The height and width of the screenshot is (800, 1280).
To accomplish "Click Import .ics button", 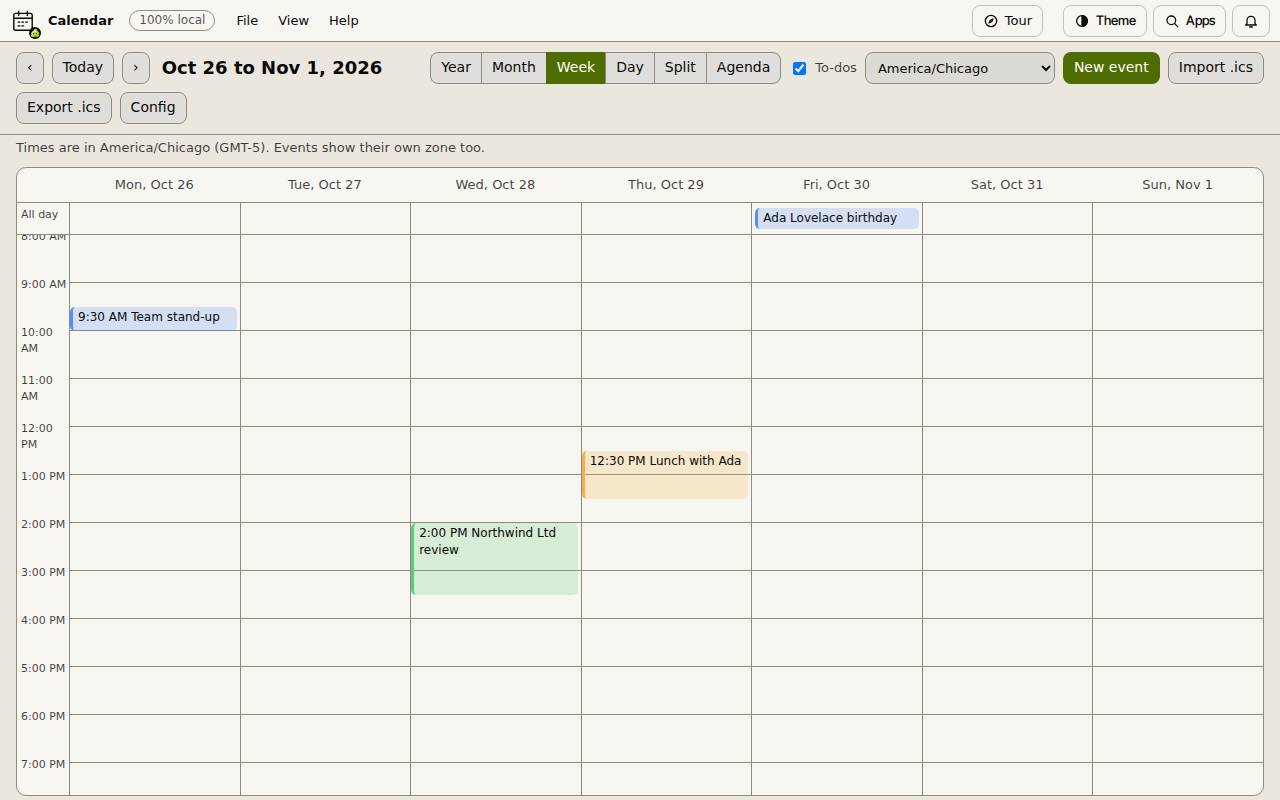I will (x=1216, y=68).
